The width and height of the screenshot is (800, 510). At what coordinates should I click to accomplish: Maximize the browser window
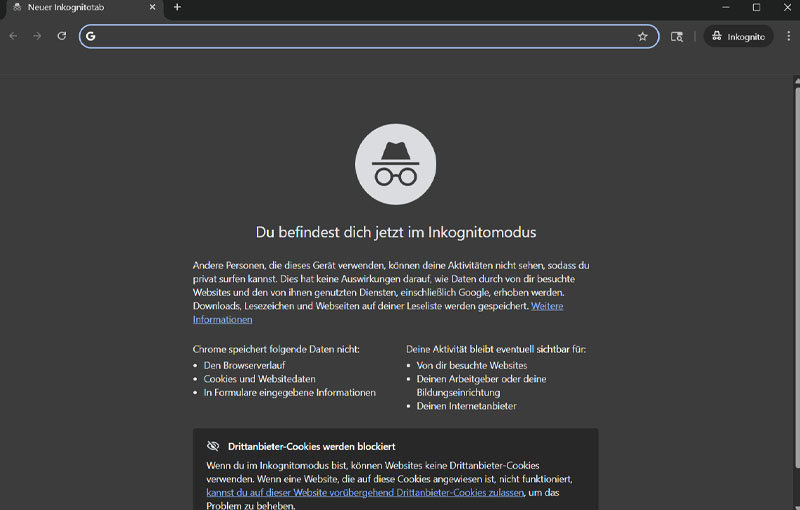pos(756,7)
